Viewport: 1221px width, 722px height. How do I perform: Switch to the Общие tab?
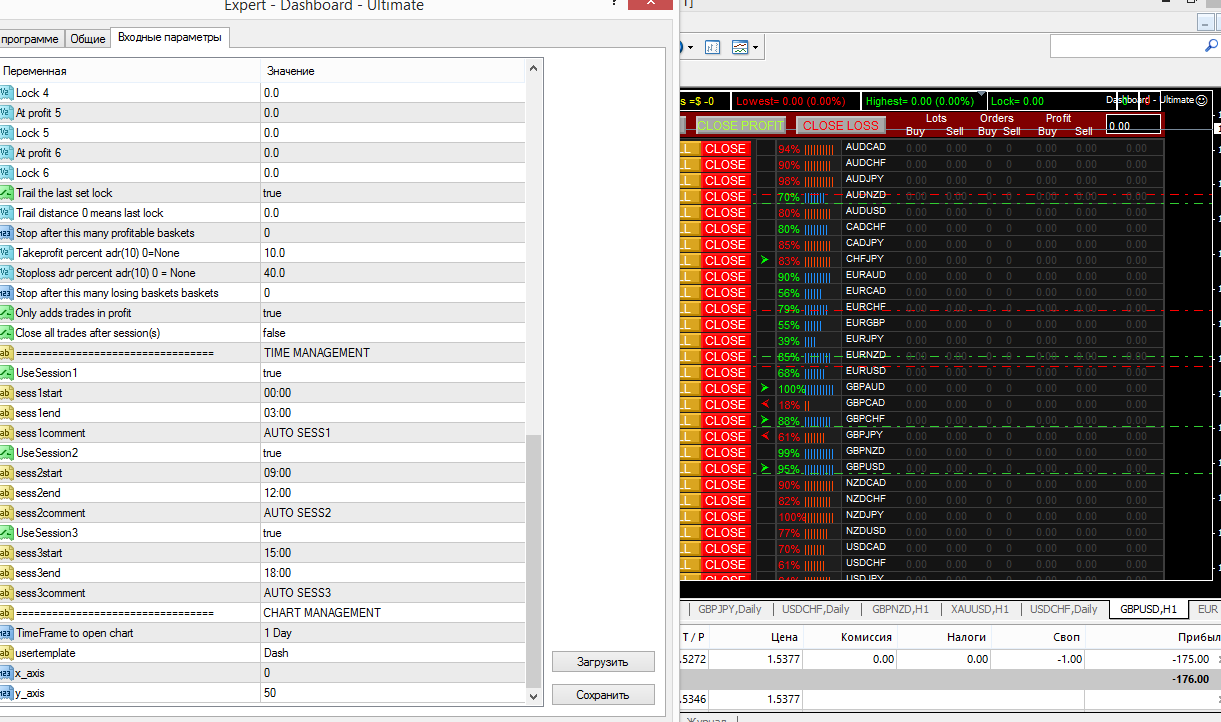pyautogui.click(x=88, y=39)
